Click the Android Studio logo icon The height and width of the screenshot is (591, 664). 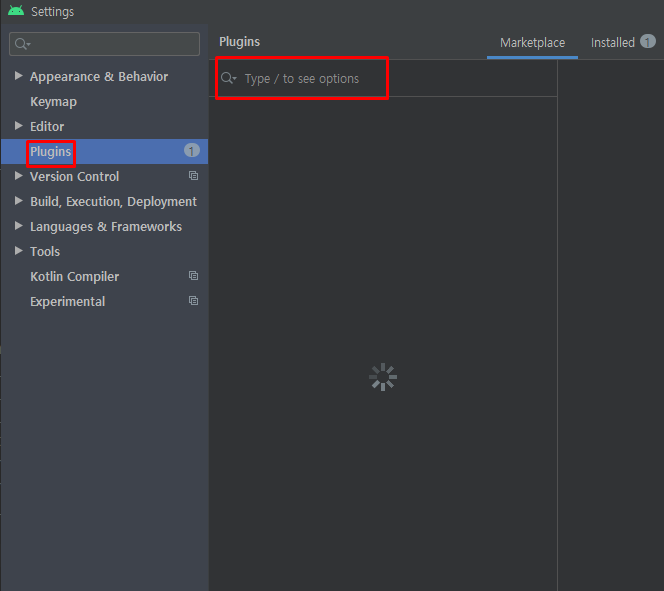pos(16,11)
